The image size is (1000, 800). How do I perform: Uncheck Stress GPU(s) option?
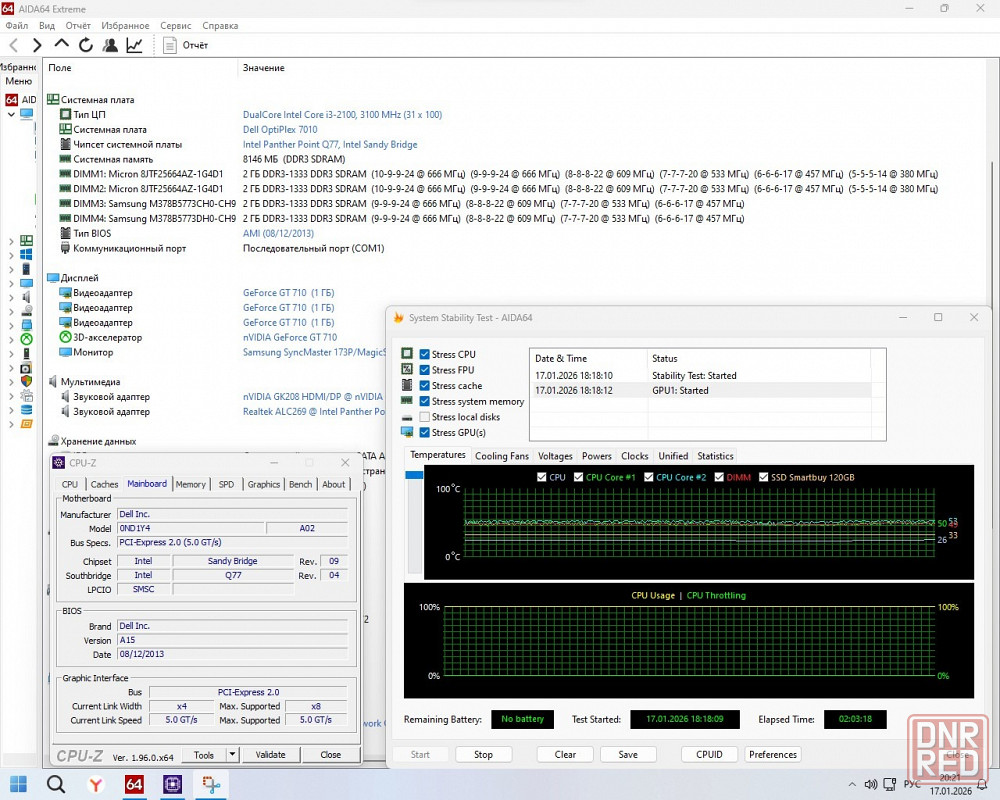[425, 433]
